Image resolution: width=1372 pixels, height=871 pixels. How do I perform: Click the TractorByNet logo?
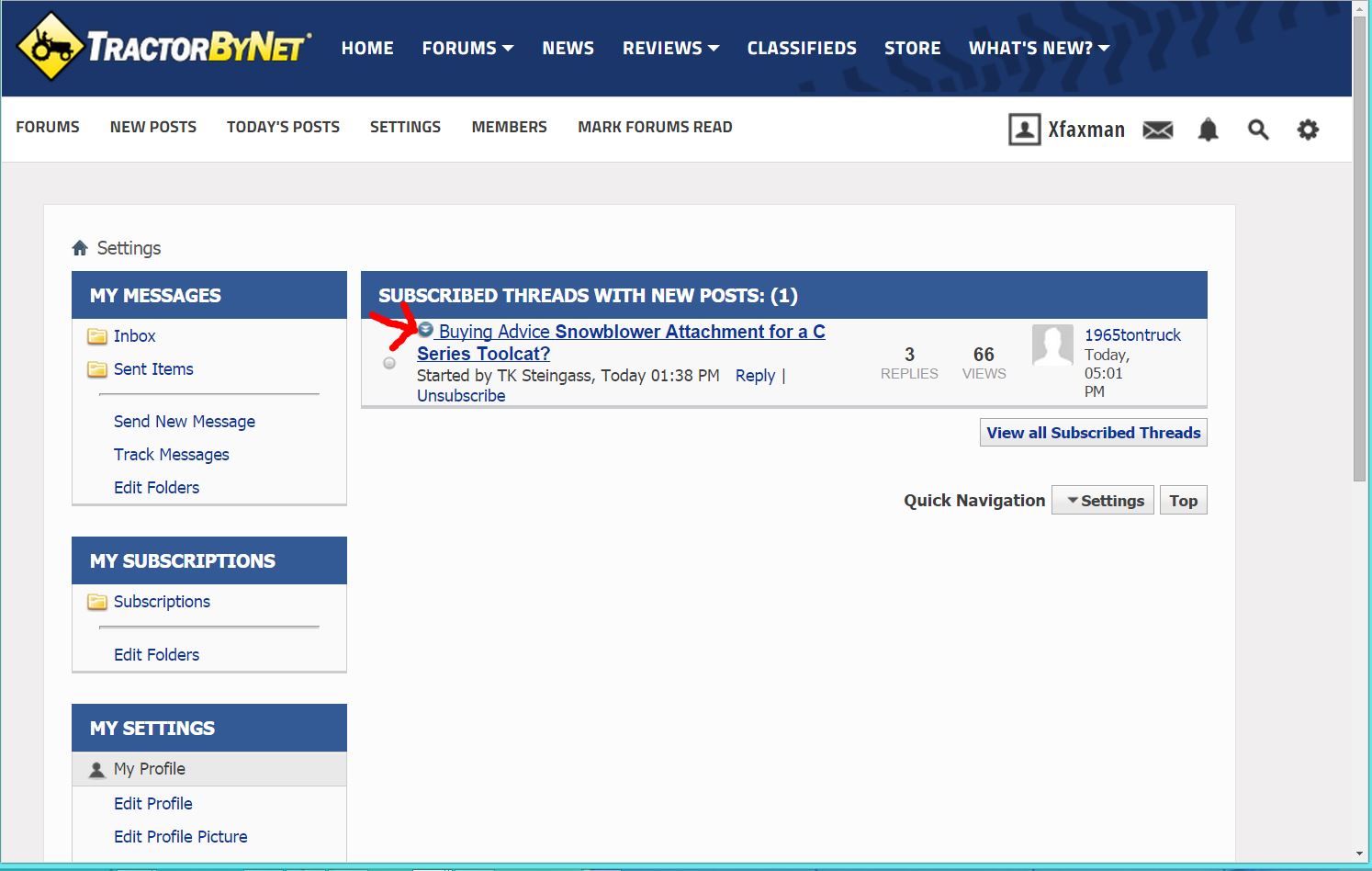coord(163,47)
